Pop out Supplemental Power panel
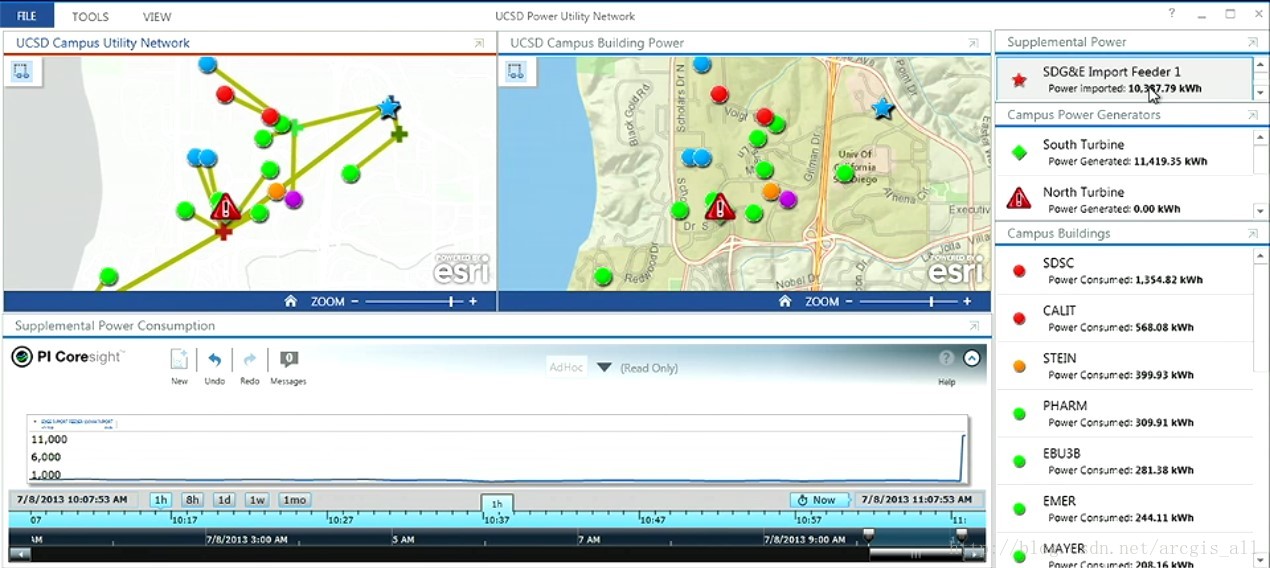Viewport: 1270px width, 568px height. coord(1252,42)
